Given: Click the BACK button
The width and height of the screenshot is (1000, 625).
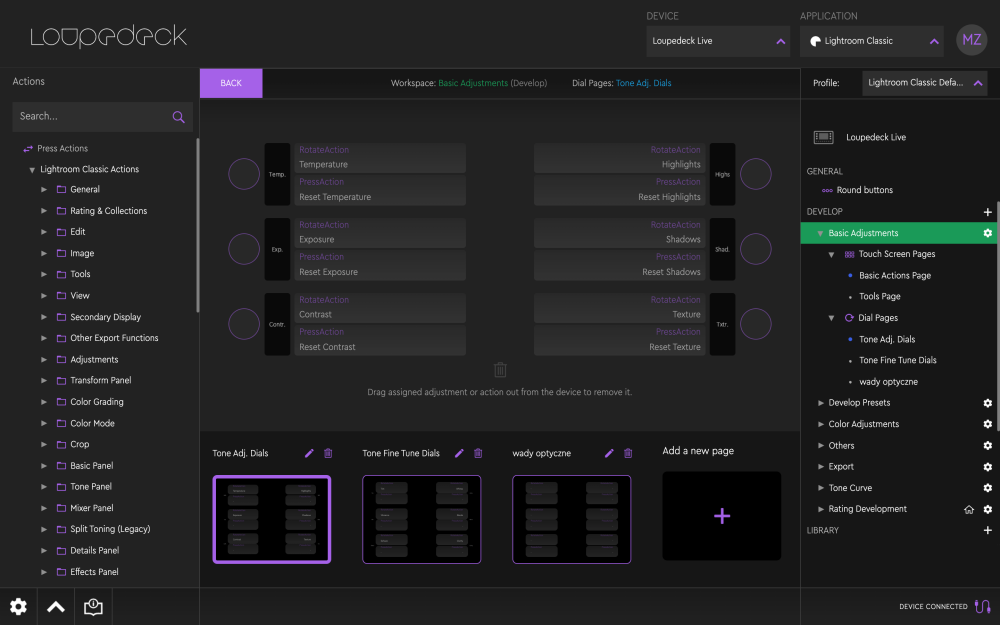Looking at the screenshot, I should click(231, 83).
